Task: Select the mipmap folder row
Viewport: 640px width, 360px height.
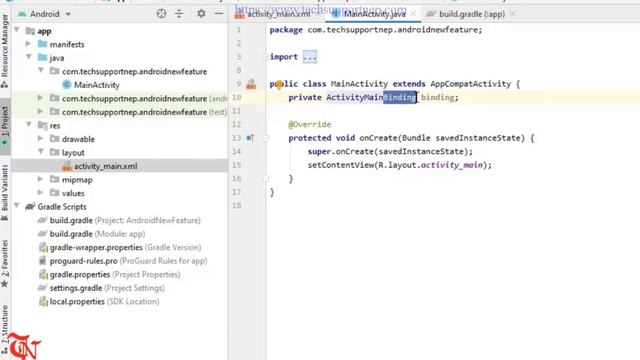Action: 77,180
